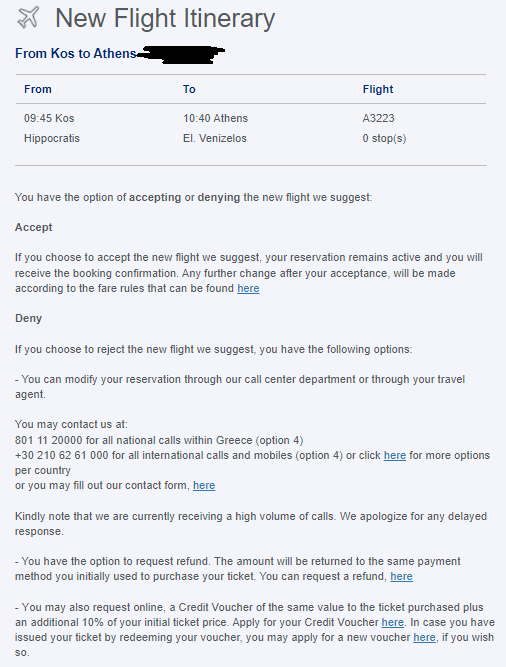506x667 pixels.
Task: Apply for Credit Voucher via 'here' link
Action: point(392,622)
